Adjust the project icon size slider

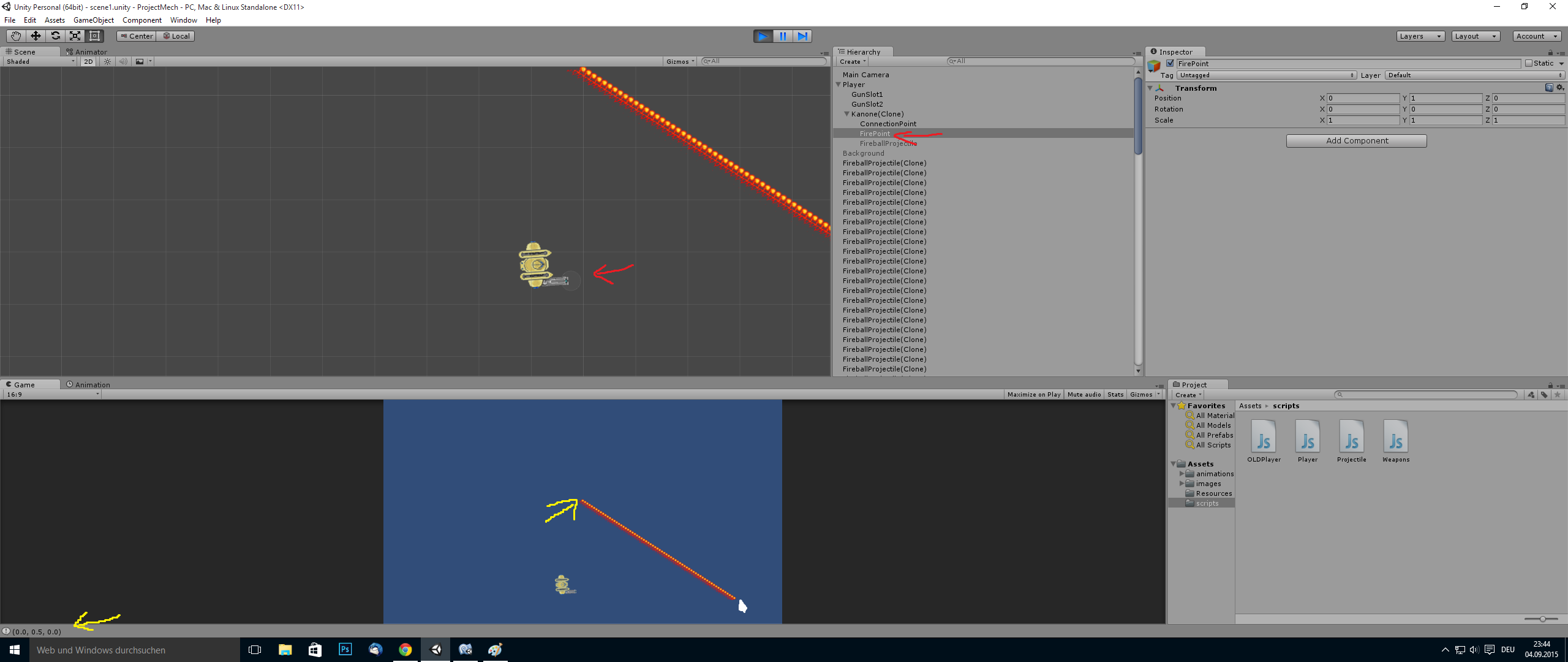[1542, 619]
